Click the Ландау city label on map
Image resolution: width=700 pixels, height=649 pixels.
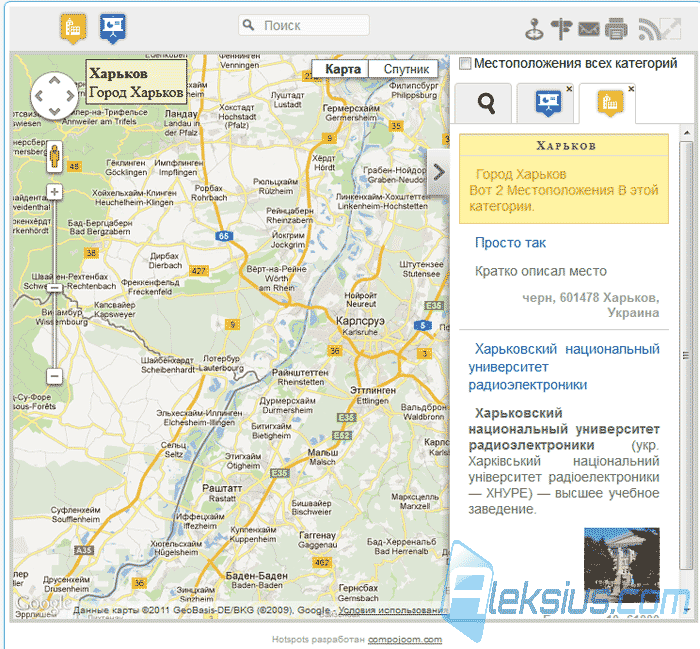point(180,113)
